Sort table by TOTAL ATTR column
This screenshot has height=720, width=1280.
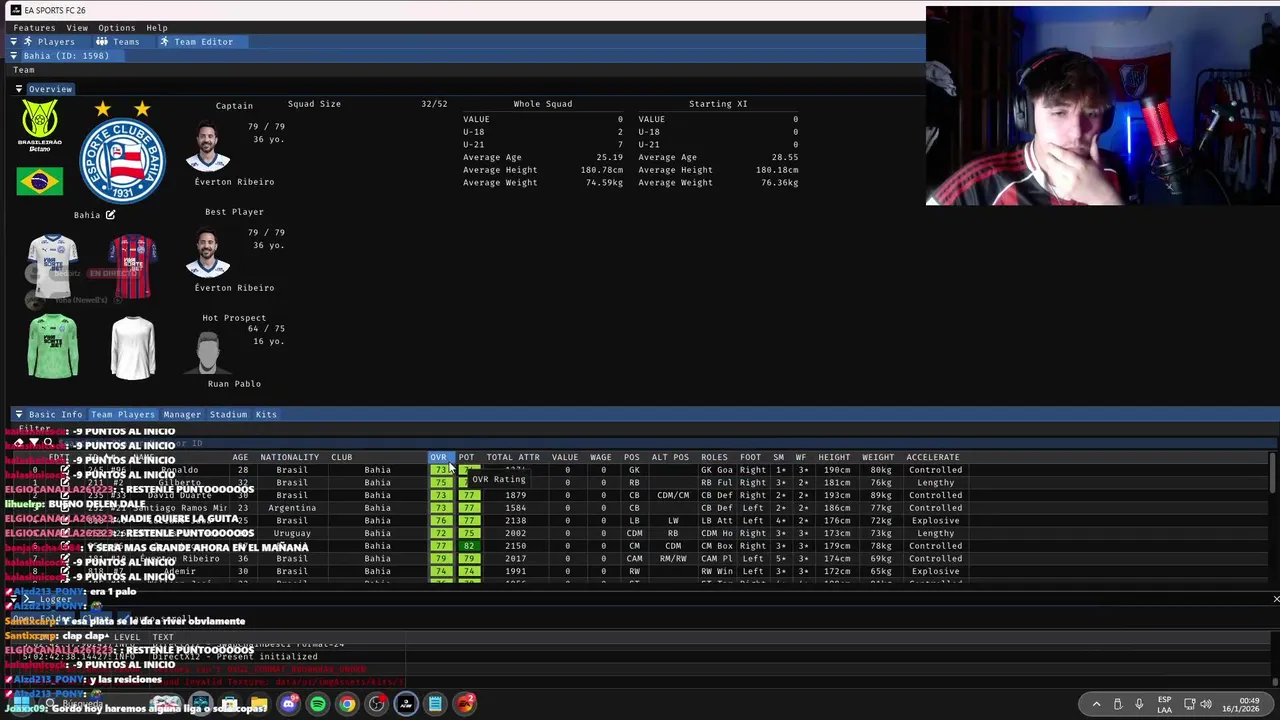tap(513, 457)
